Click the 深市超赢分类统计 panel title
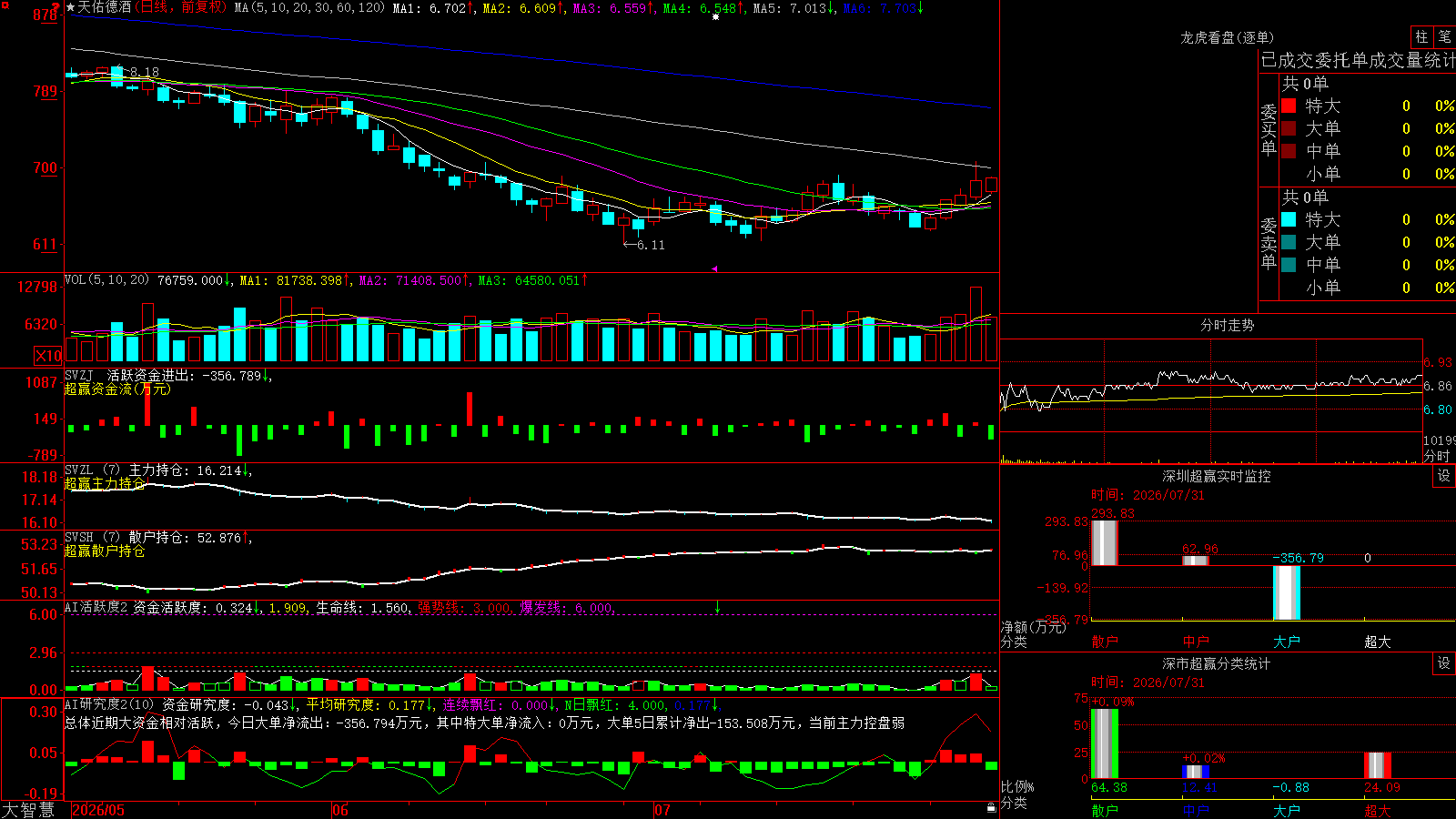The height and width of the screenshot is (819, 1456). [1216, 663]
